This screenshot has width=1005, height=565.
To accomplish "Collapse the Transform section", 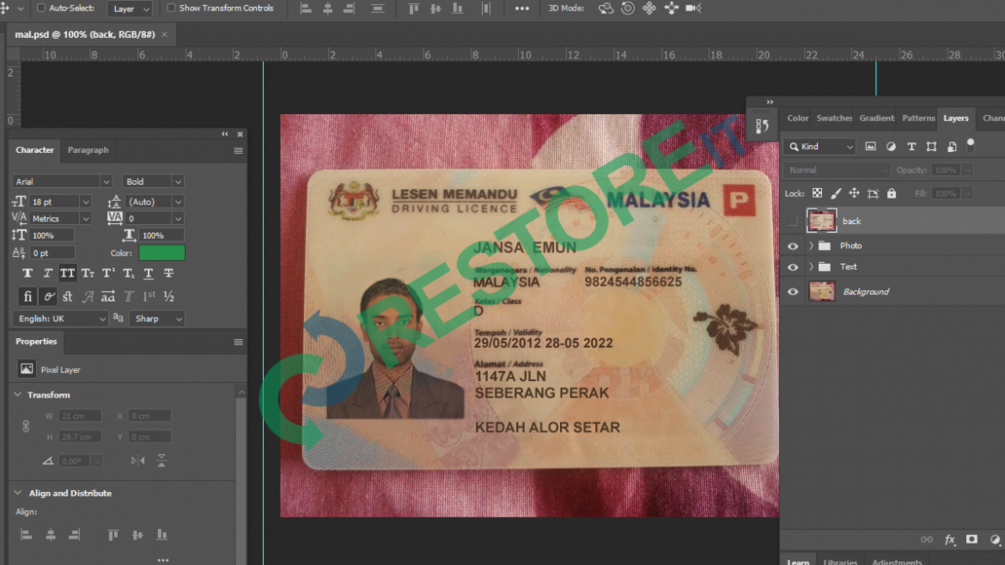I will 18,395.
